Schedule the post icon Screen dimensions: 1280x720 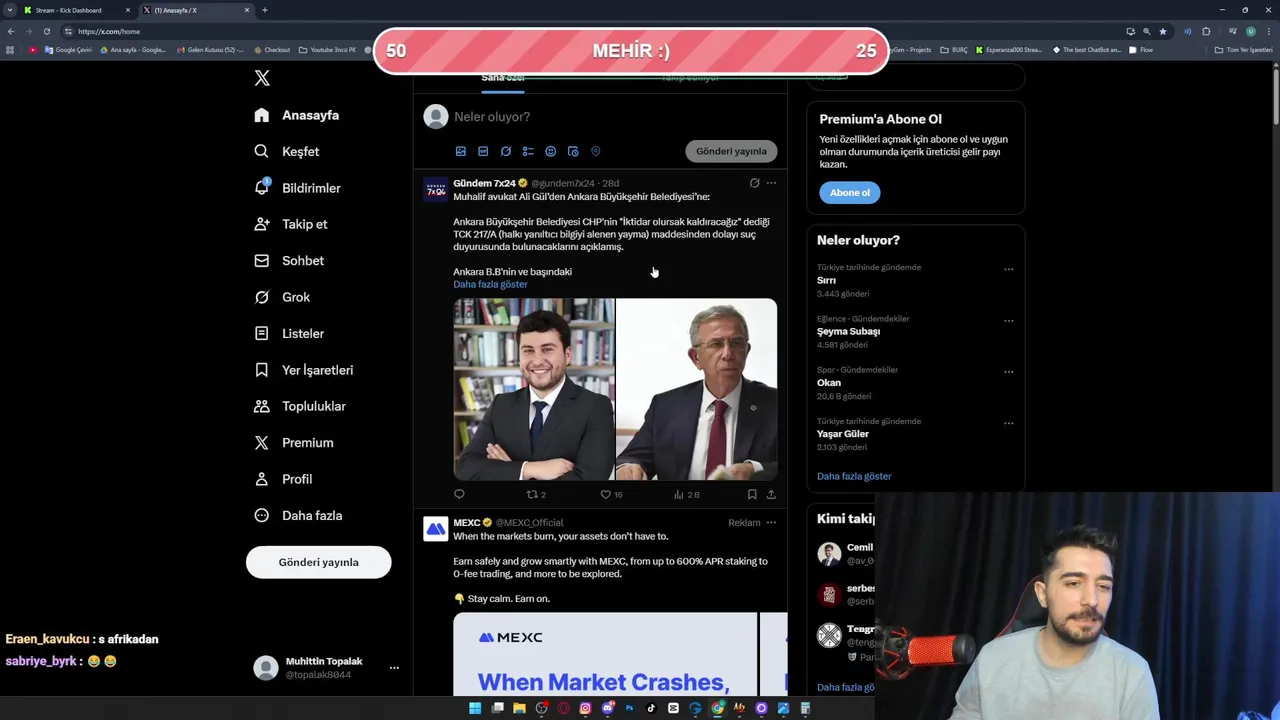pos(573,151)
